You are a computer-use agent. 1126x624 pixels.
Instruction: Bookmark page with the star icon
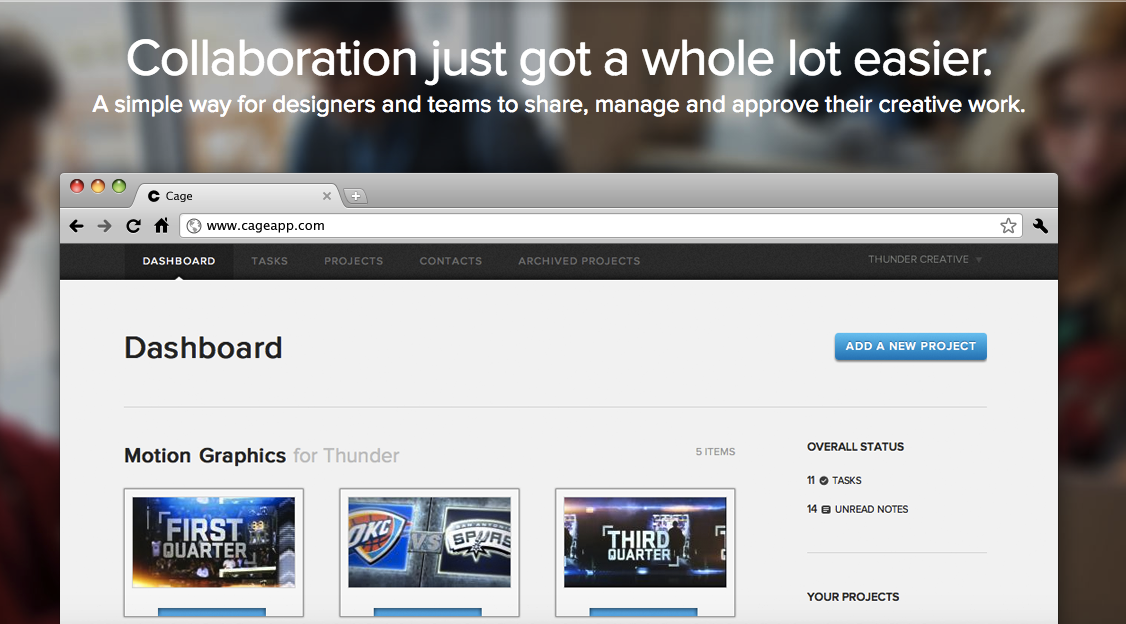1008,226
